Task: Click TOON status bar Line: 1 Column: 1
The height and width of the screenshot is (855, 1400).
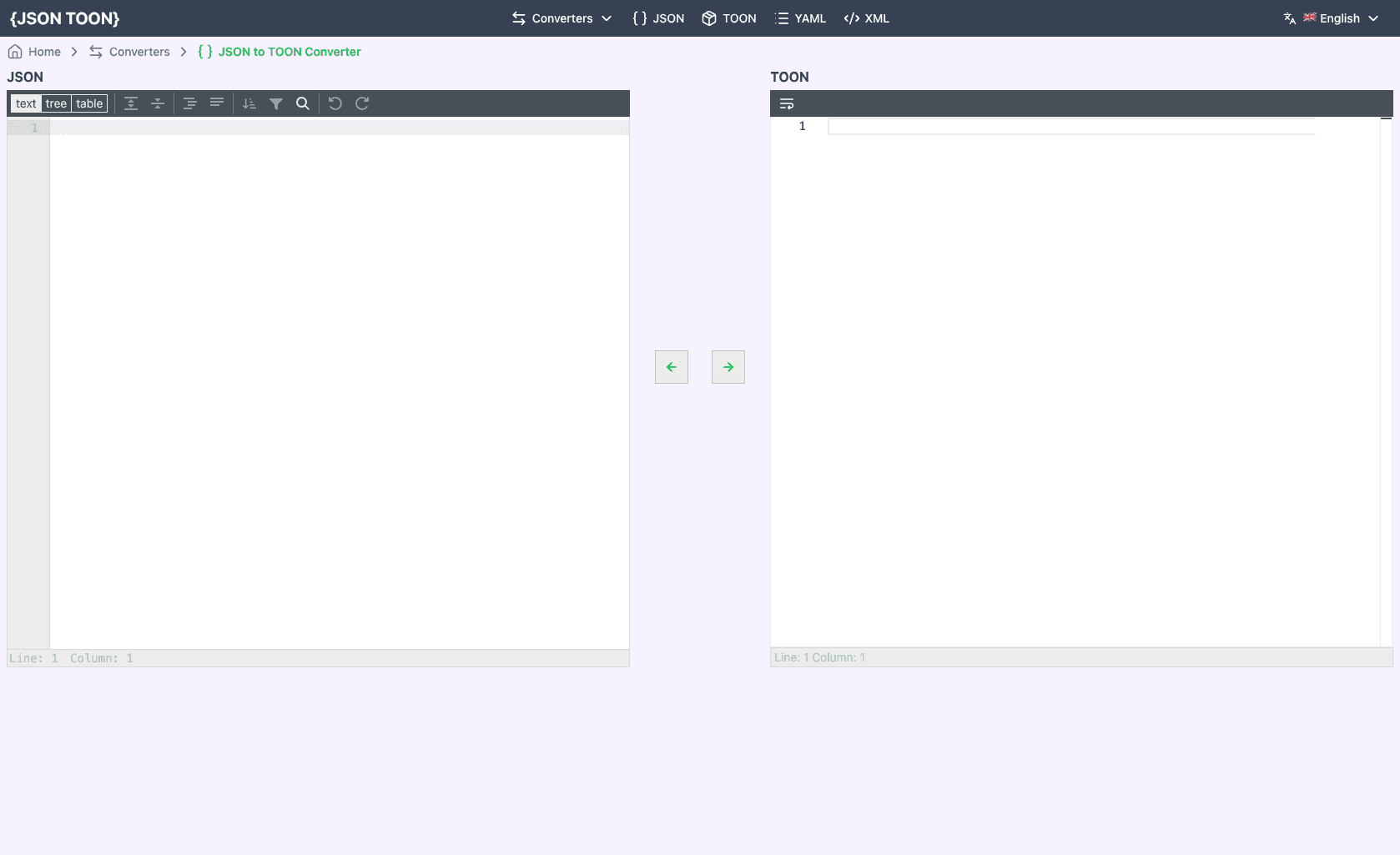Action: click(x=819, y=657)
